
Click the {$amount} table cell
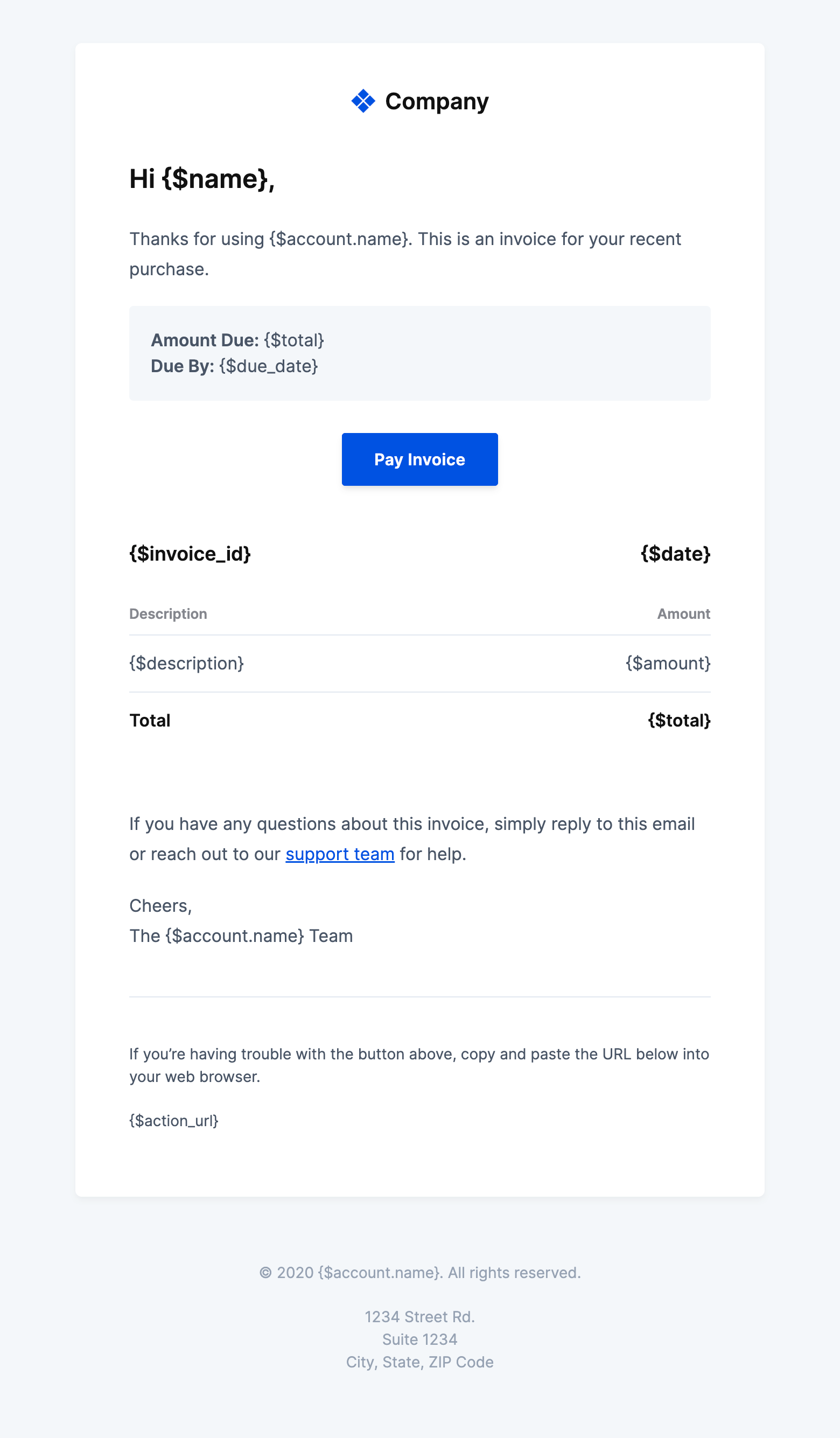pyautogui.click(x=668, y=663)
